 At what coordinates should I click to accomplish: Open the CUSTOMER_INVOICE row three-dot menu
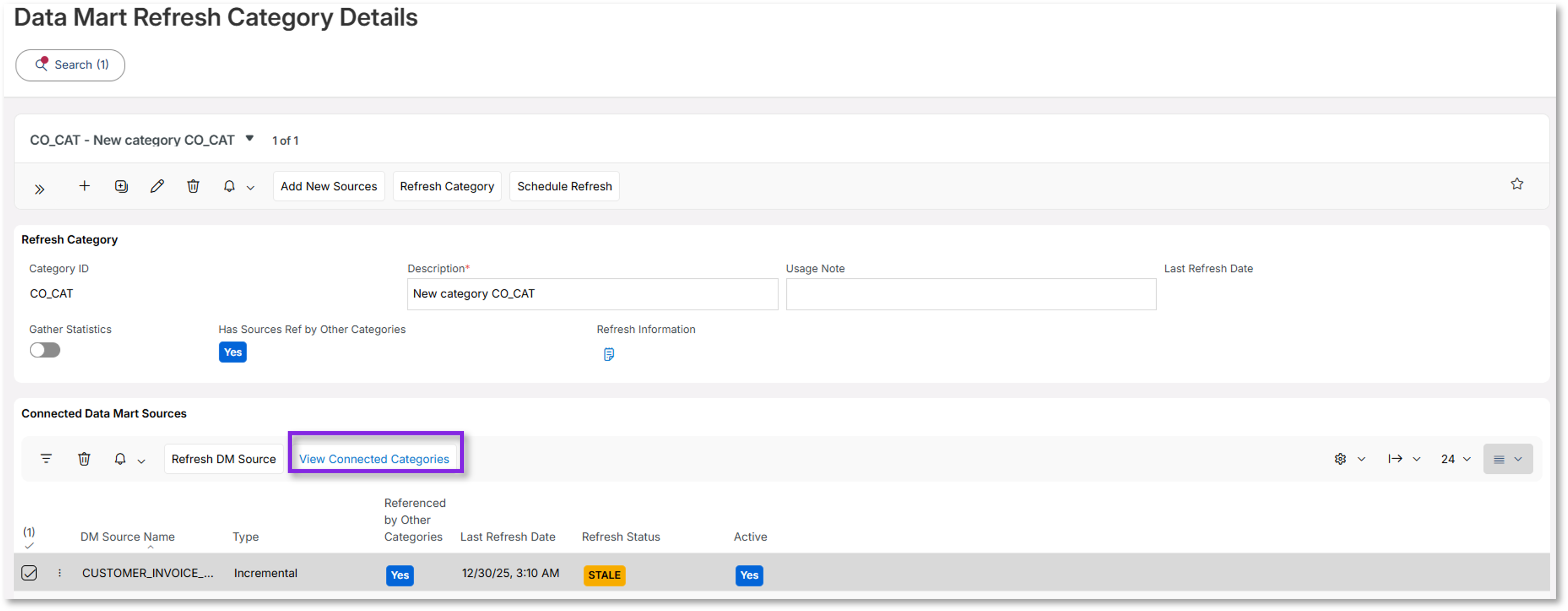pyautogui.click(x=60, y=573)
